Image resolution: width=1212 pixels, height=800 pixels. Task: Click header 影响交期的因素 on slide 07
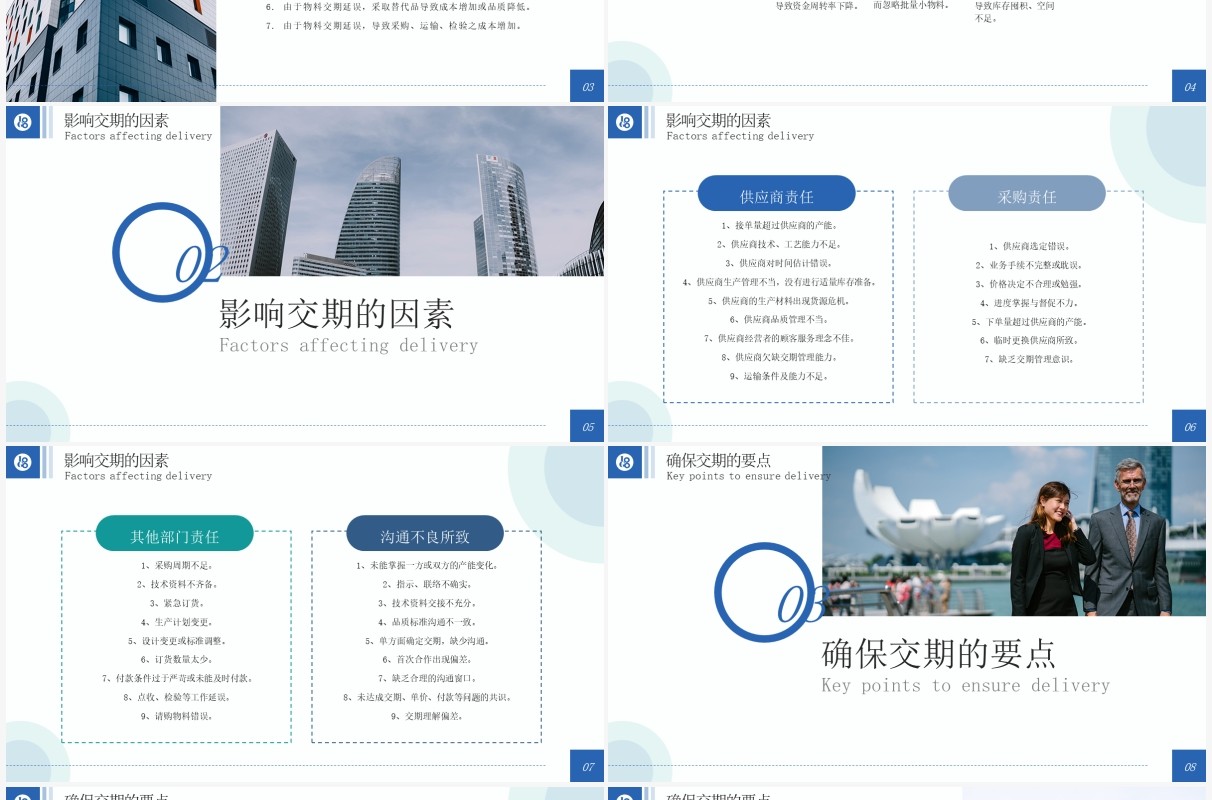click(x=117, y=460)
